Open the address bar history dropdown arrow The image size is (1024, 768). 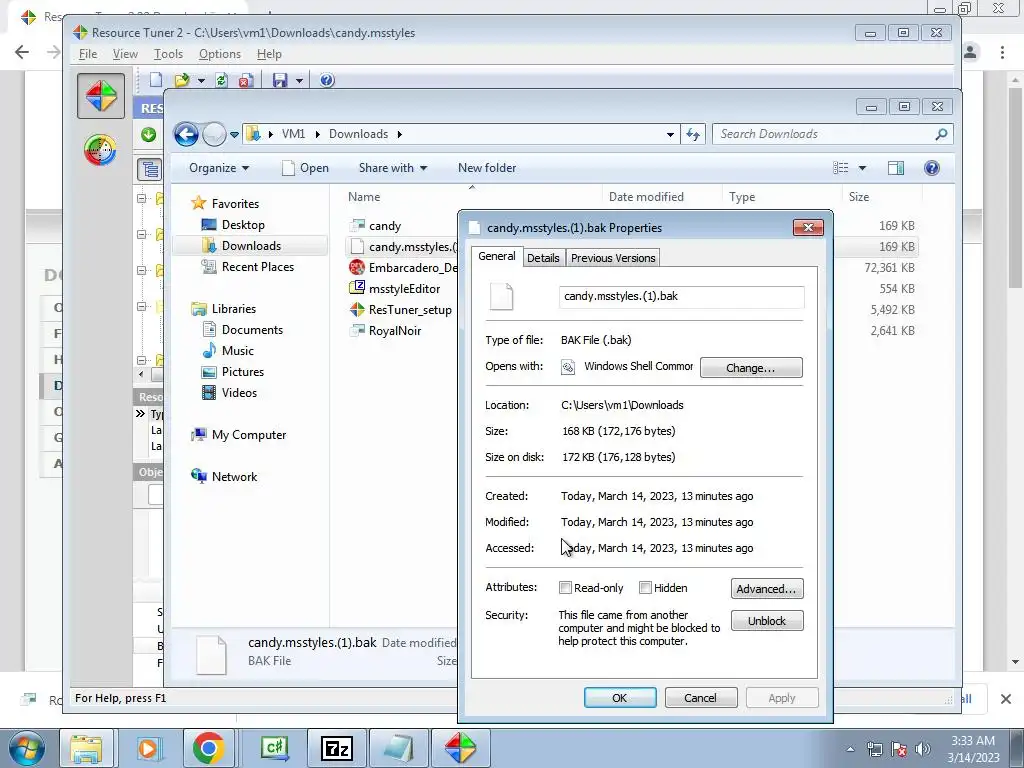(670, 135)
